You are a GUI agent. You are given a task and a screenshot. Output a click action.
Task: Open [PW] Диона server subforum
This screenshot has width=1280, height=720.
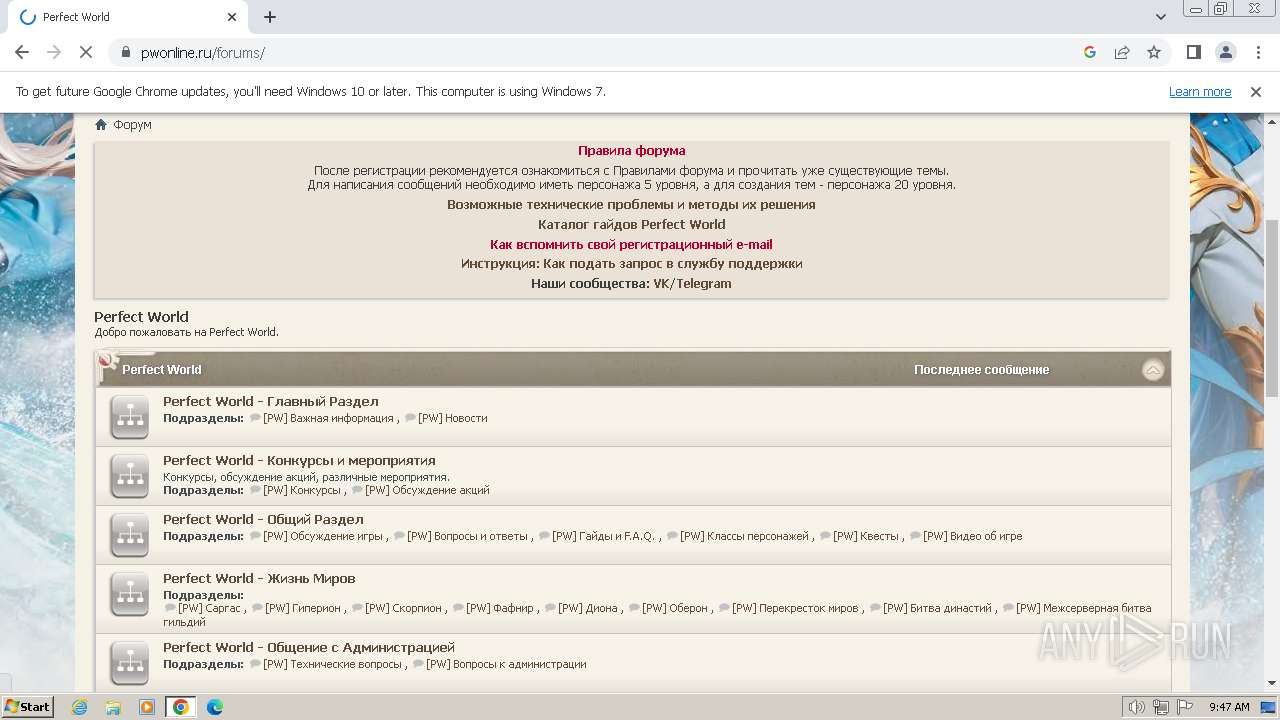tap(588, 608)
